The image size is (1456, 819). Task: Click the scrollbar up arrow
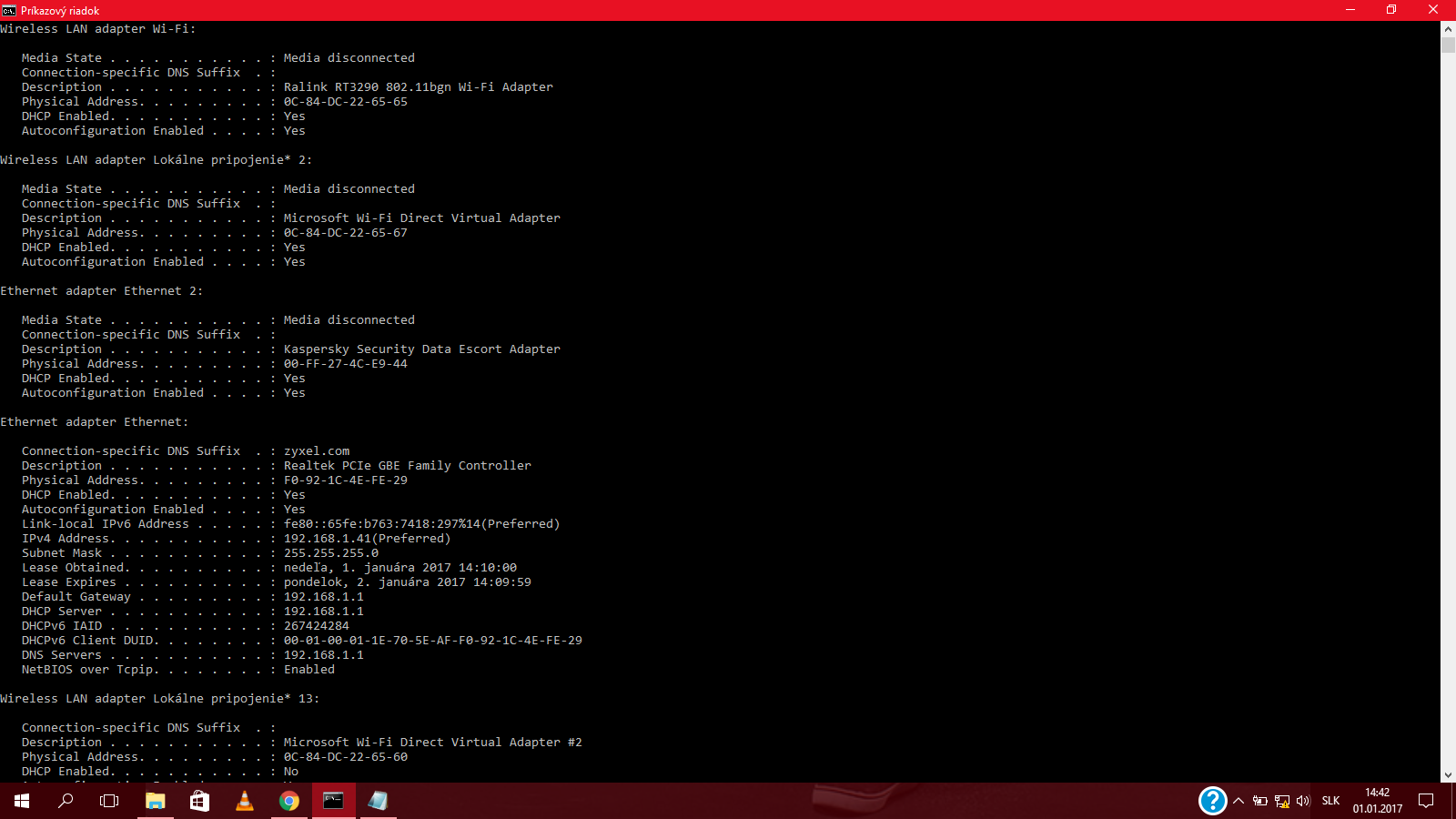click(1448, 29)
